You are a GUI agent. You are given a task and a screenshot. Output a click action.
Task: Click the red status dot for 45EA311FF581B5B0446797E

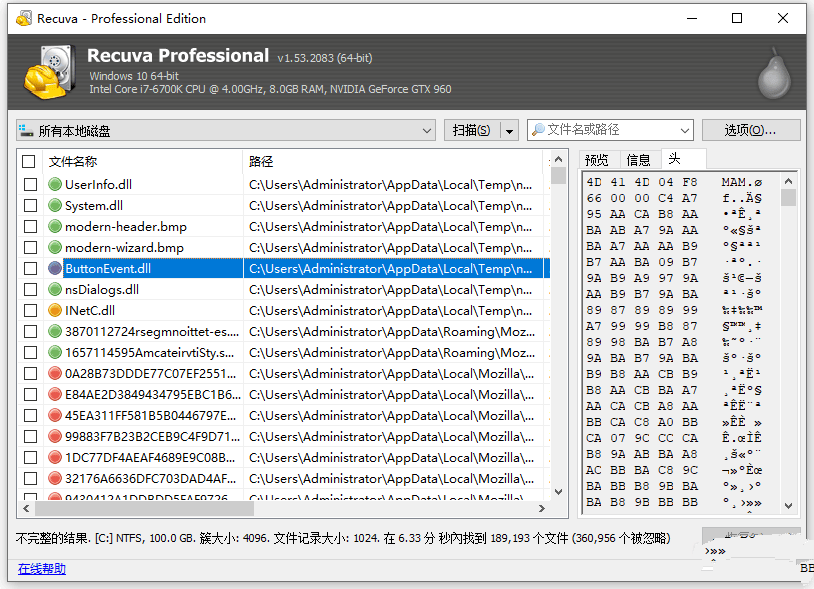55,415
